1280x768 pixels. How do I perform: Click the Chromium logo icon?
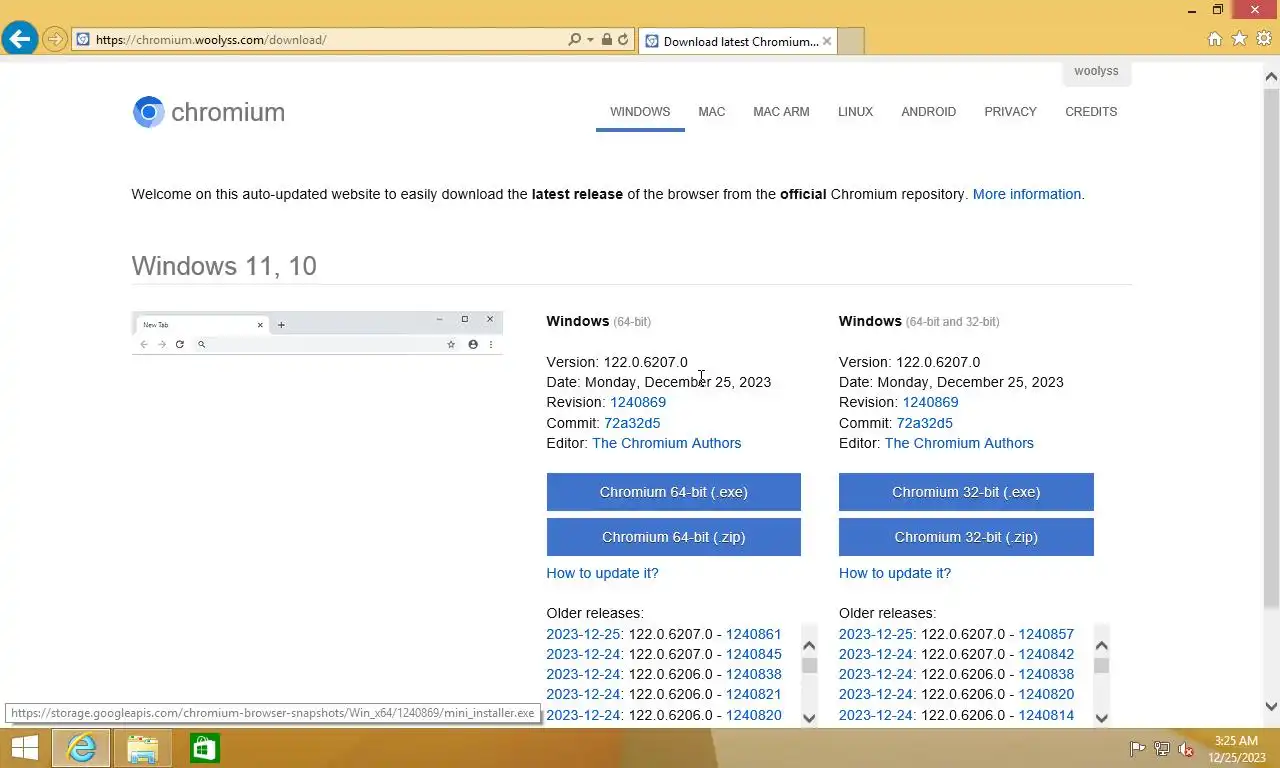tap(148, 112)
